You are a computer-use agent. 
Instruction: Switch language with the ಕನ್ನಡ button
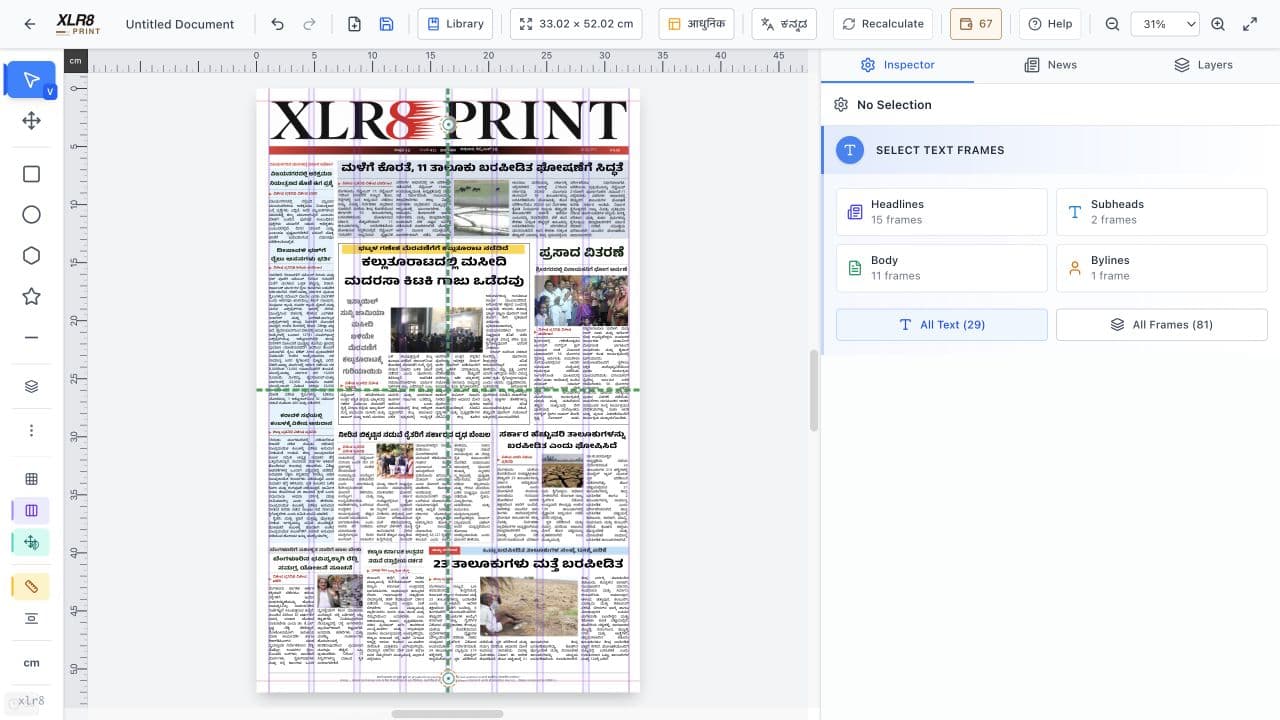tap(784, 24)
